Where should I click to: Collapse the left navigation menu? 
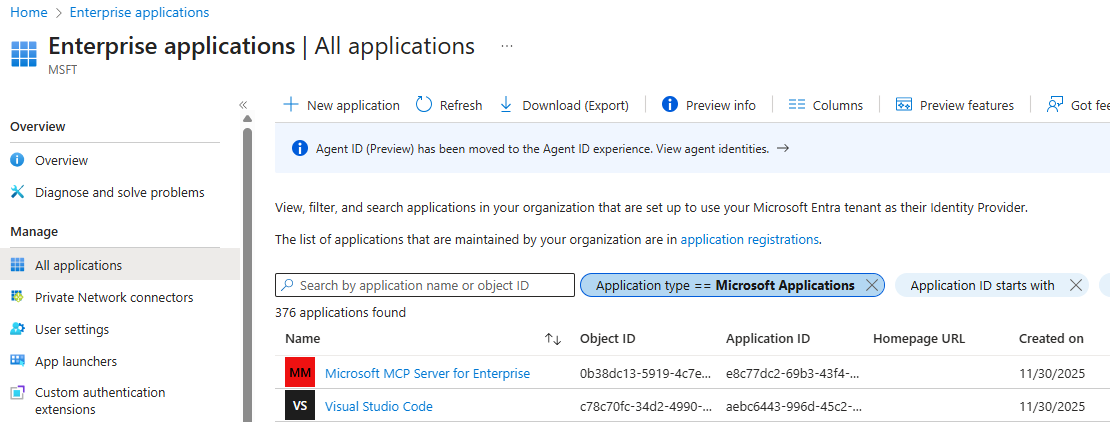point(243,105)
